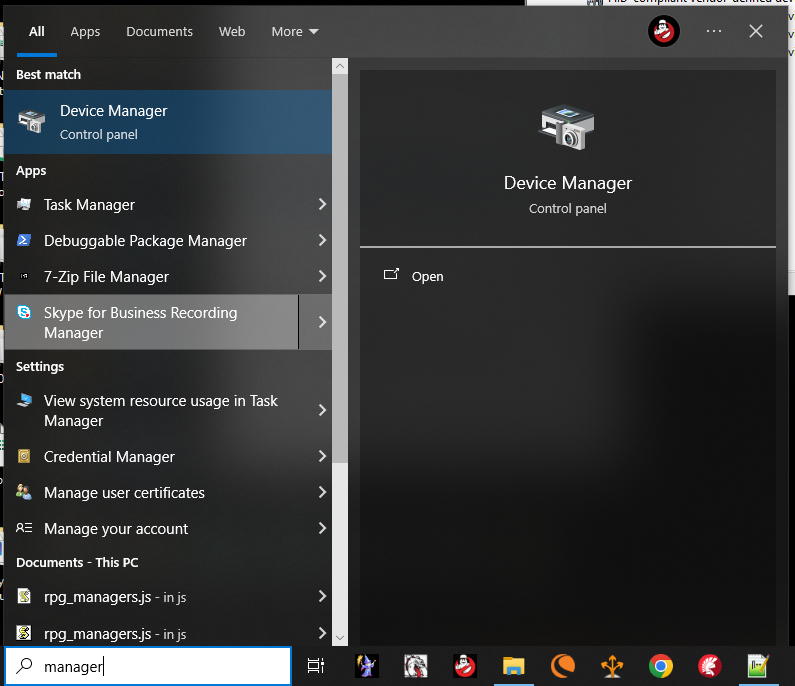Launch the Ghostbusters app on taskbar
This screenshot has width=795, height=686.
click(x=465, y=666)
